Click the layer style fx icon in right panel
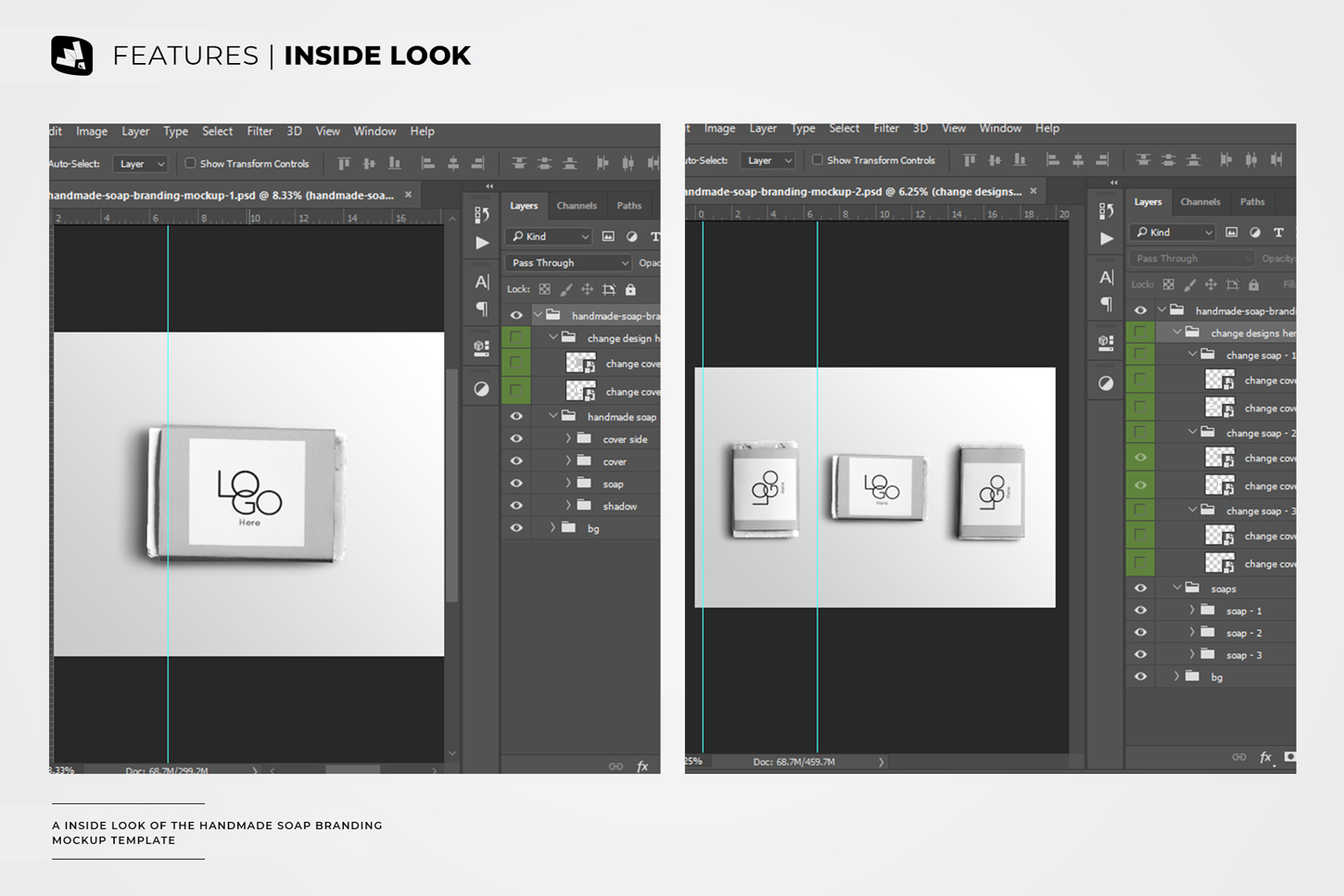 point(1265,757)
